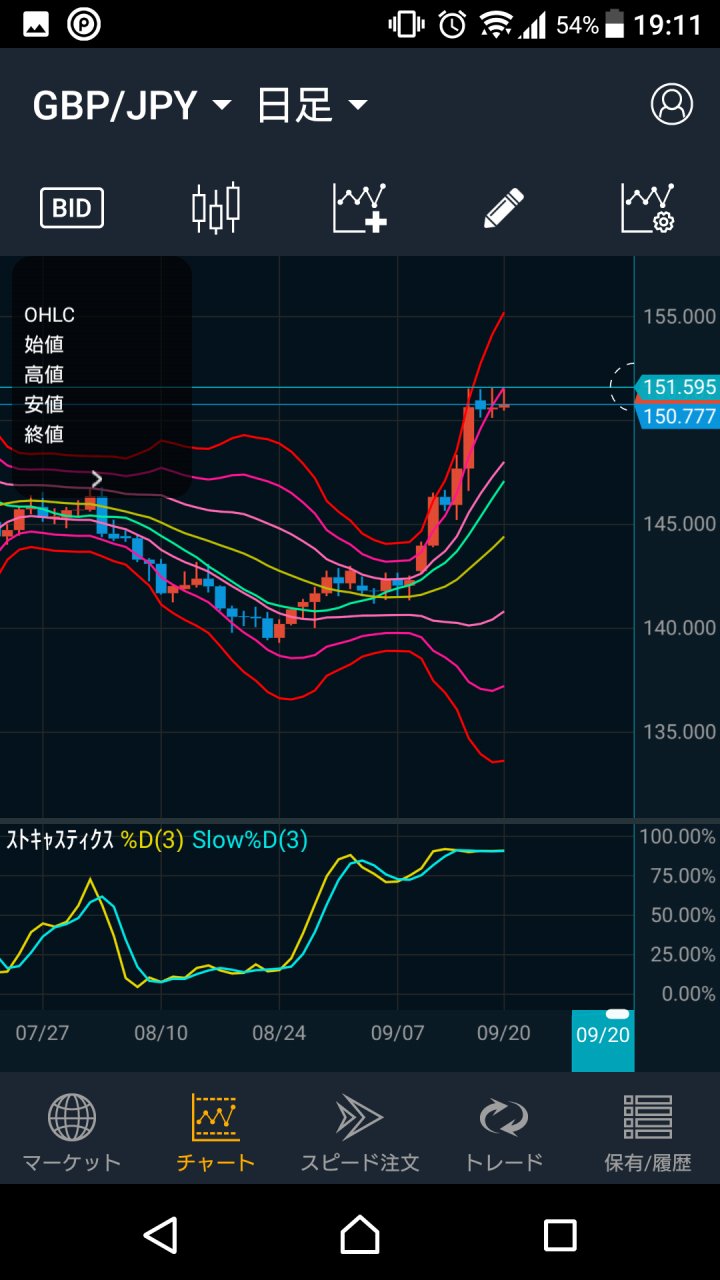Tap the vibrate mode status icon

(x=406, y=25)
